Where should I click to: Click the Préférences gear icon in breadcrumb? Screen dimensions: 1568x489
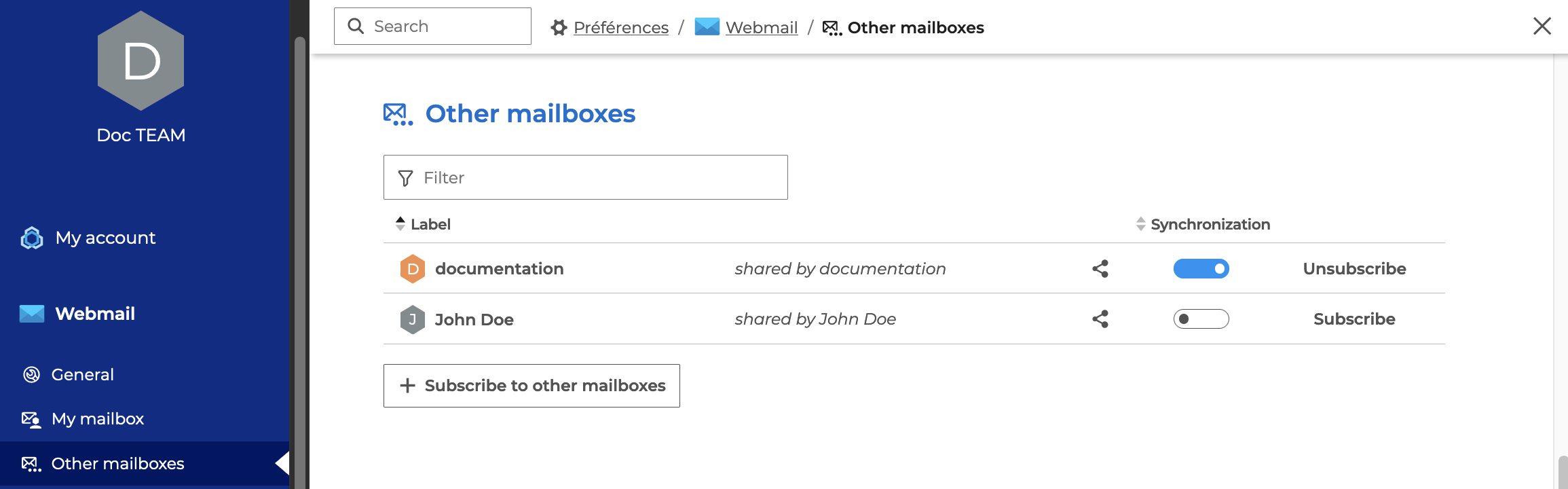click(x=559, y=28)
